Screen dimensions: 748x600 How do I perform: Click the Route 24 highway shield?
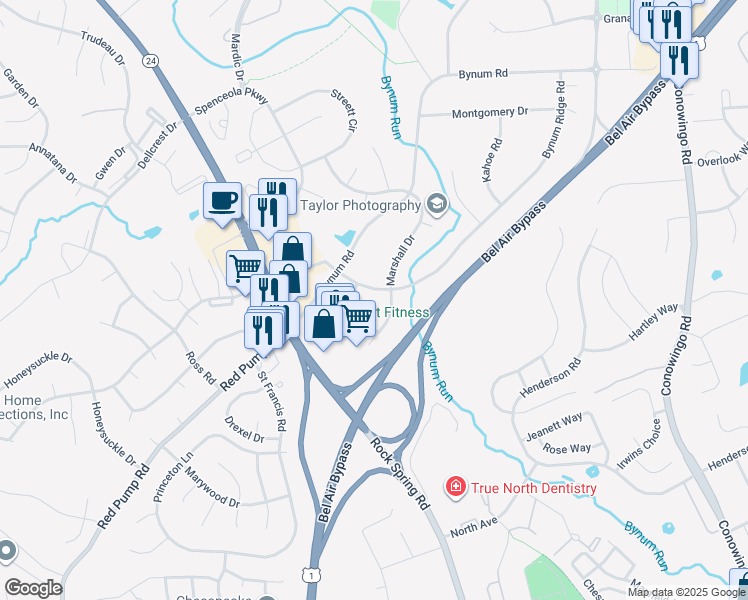pos(150,61)
